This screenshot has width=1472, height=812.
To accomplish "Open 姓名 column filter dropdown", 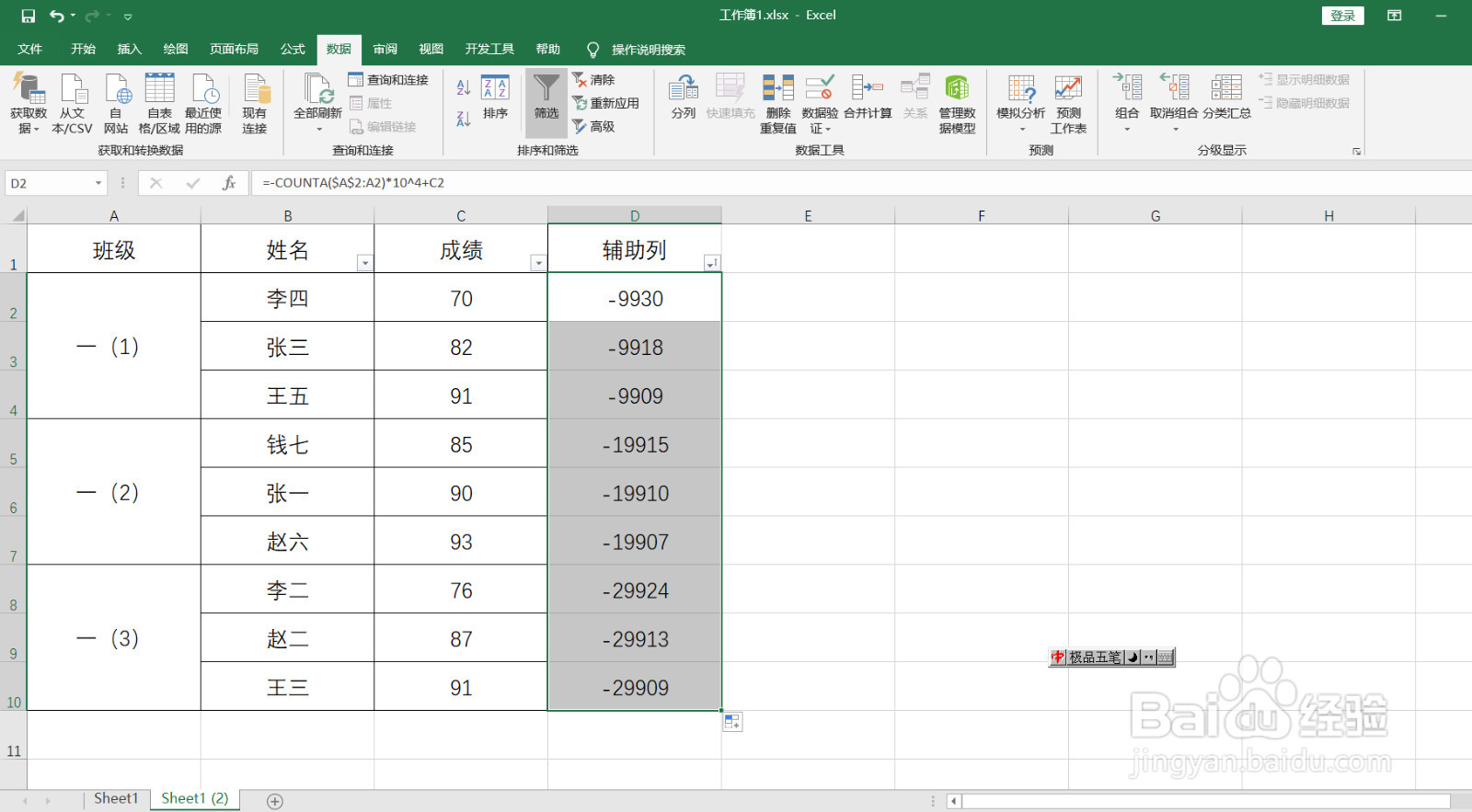I will click(365, 264).
